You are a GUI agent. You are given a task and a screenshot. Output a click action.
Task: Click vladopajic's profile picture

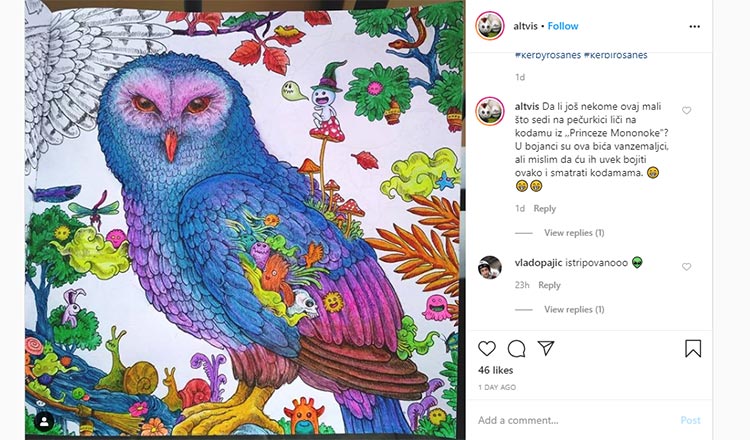pos(489,267)
